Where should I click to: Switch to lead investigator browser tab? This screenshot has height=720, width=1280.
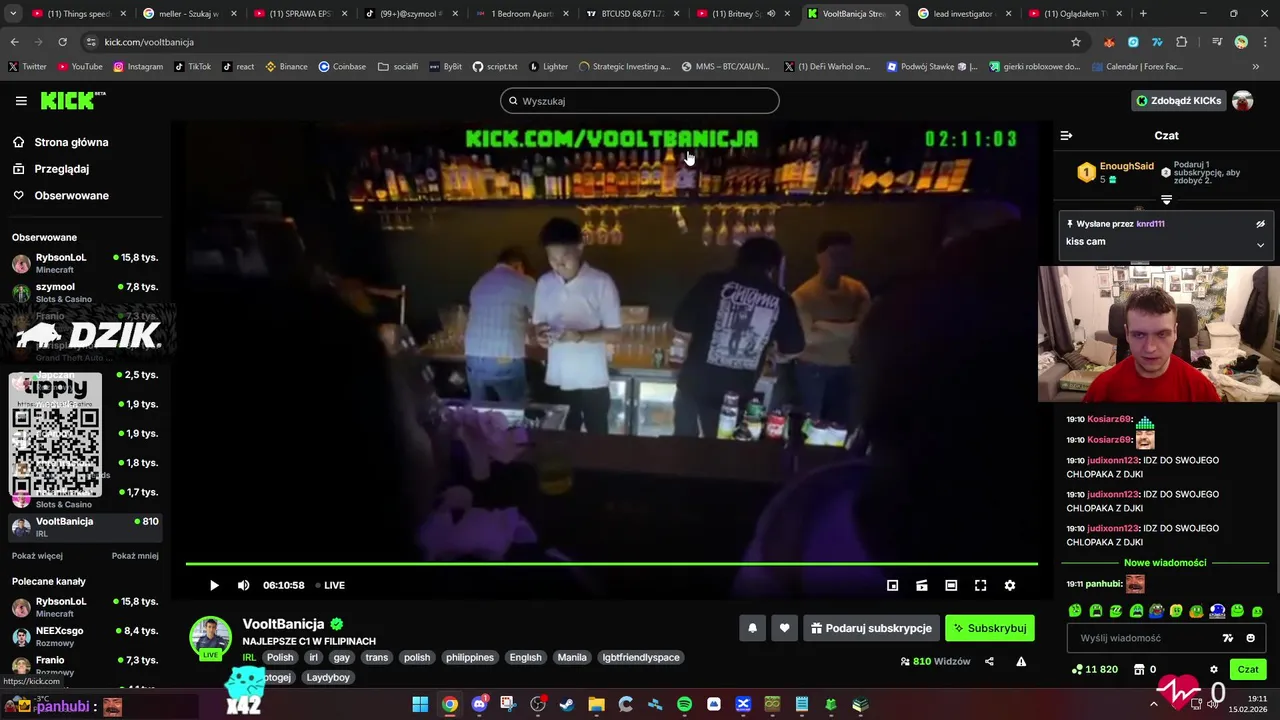tap(962, 14)
